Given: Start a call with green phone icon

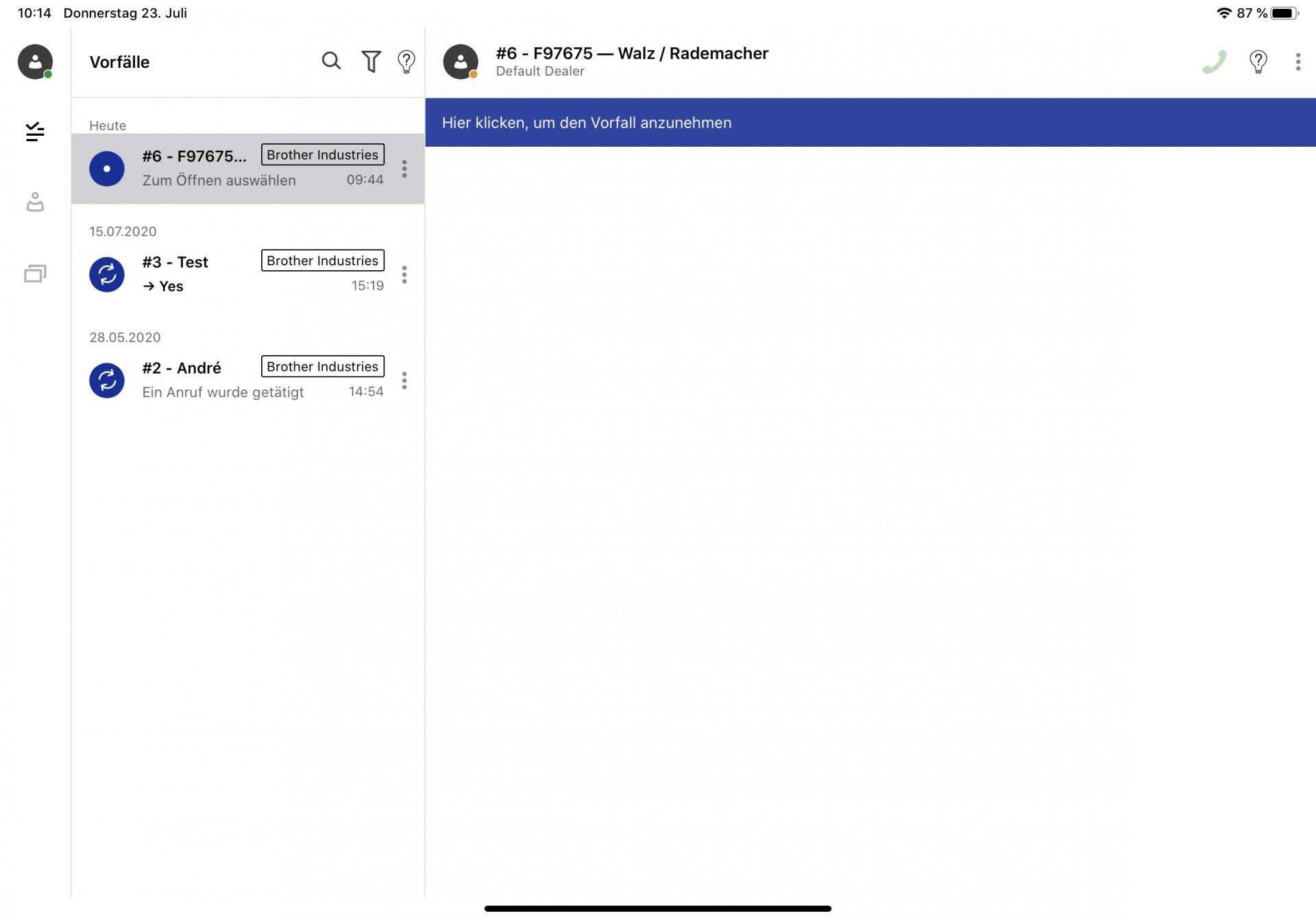Looking at the screenshot, I should 1214,62.
